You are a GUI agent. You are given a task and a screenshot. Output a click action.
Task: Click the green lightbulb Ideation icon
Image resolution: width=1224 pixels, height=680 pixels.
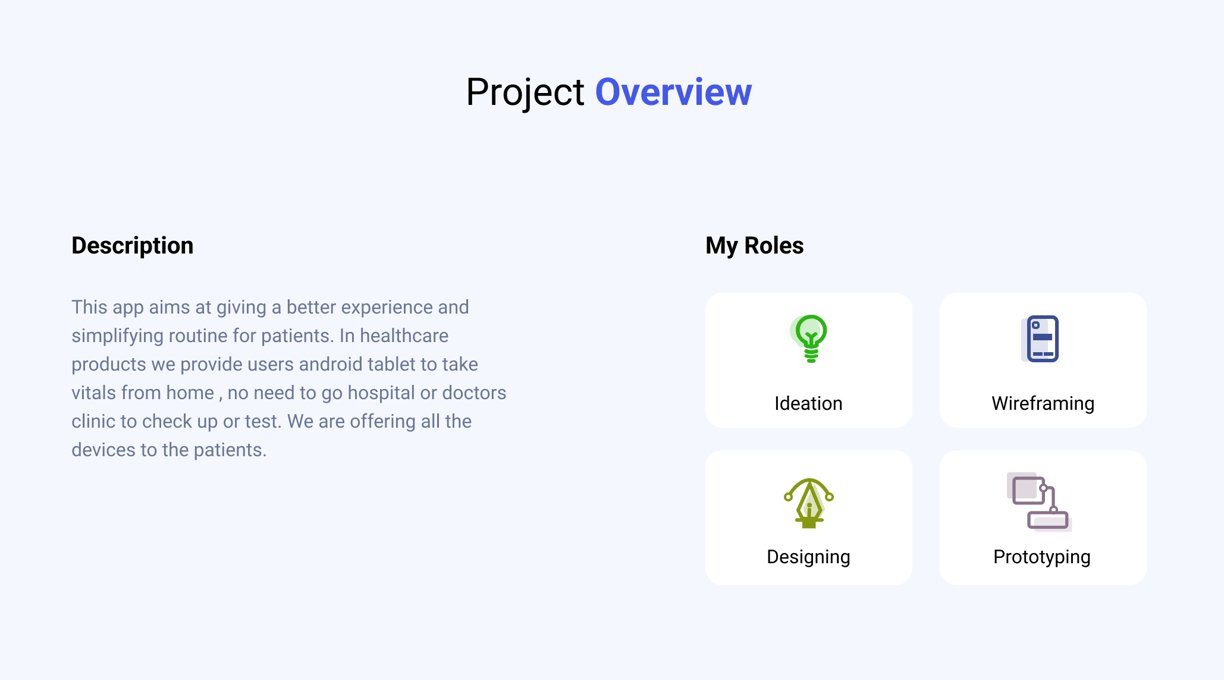click(x=809, y=338)
